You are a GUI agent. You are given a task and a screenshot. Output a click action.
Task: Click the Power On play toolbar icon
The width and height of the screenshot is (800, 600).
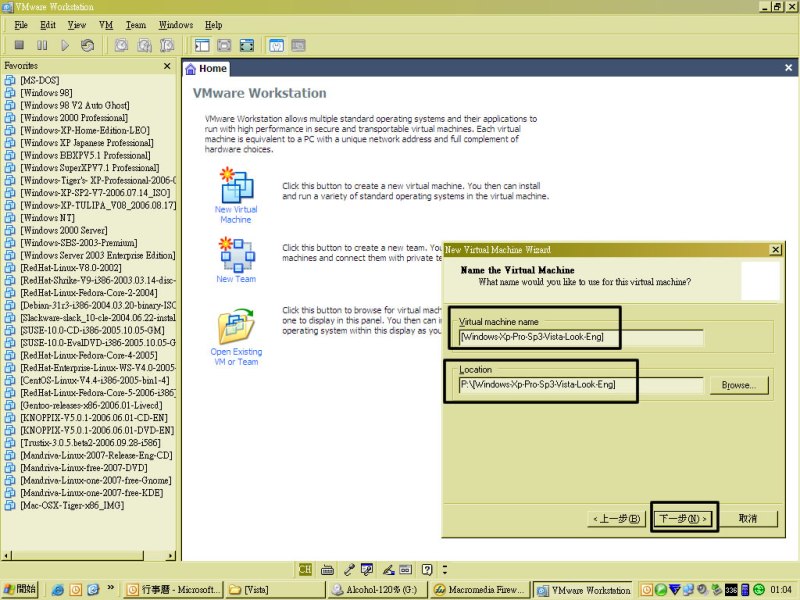click(x=65, y=45)
